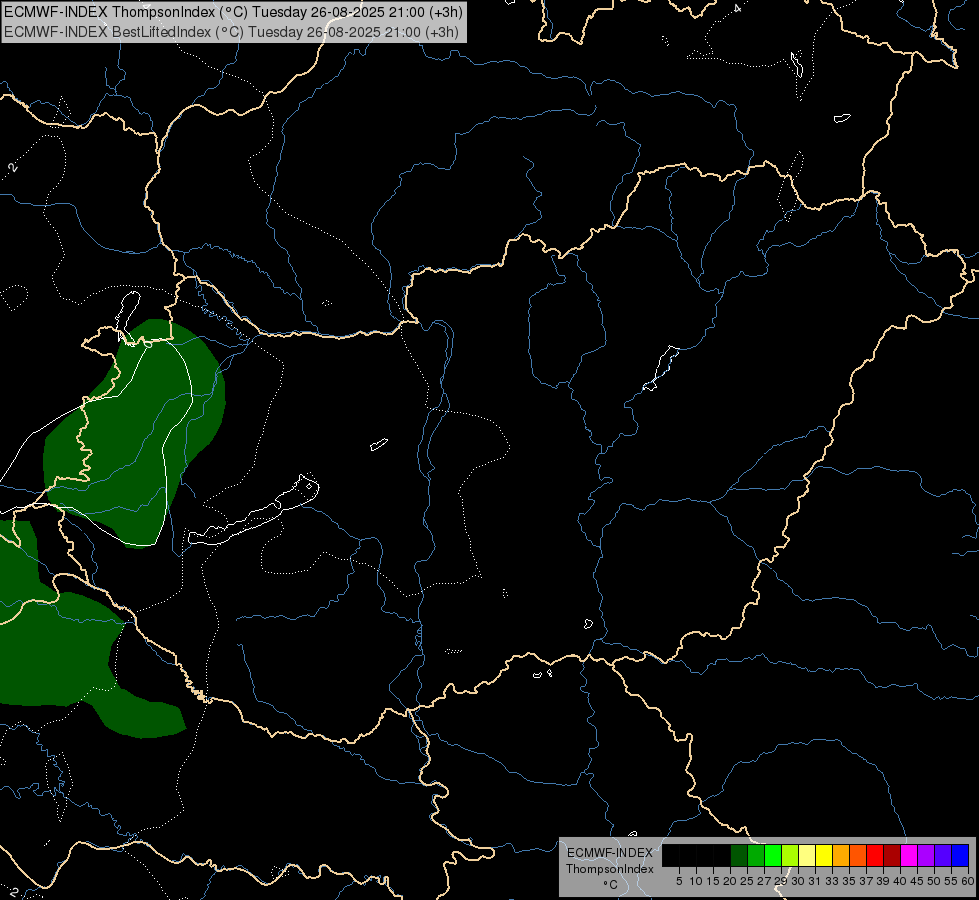Click the magenta 40–45 legend swatch
This screenshot has height=900, width=979.
click(909, 855)
